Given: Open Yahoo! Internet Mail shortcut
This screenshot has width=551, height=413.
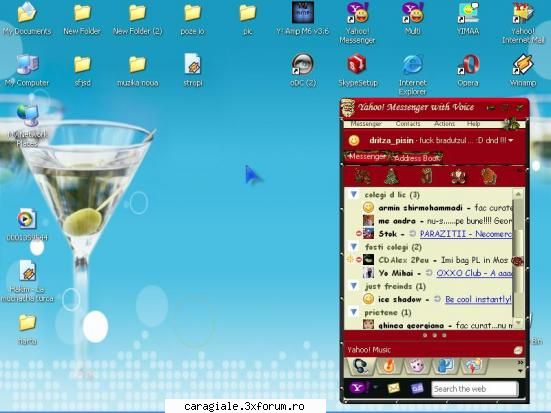Looking at the screenshot, I should (x=523, y=23).
